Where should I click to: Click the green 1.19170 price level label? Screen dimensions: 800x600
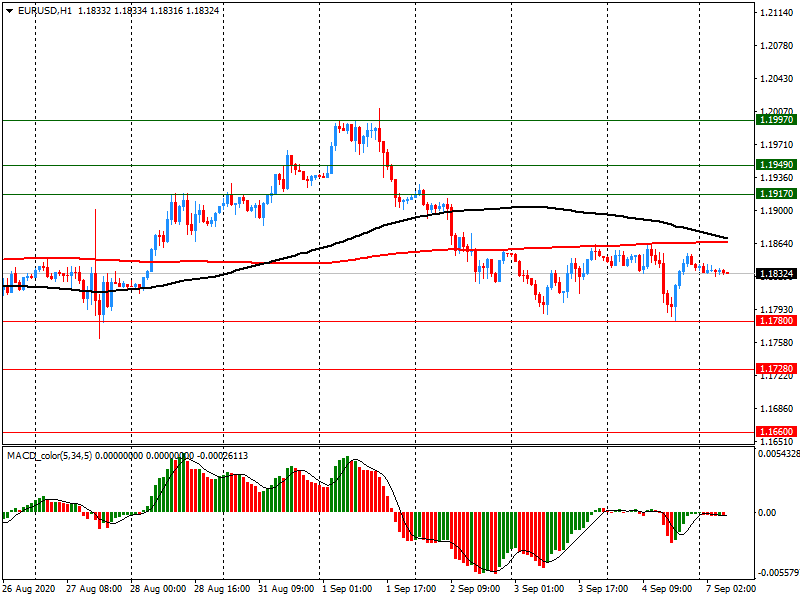tap(776, 194)
